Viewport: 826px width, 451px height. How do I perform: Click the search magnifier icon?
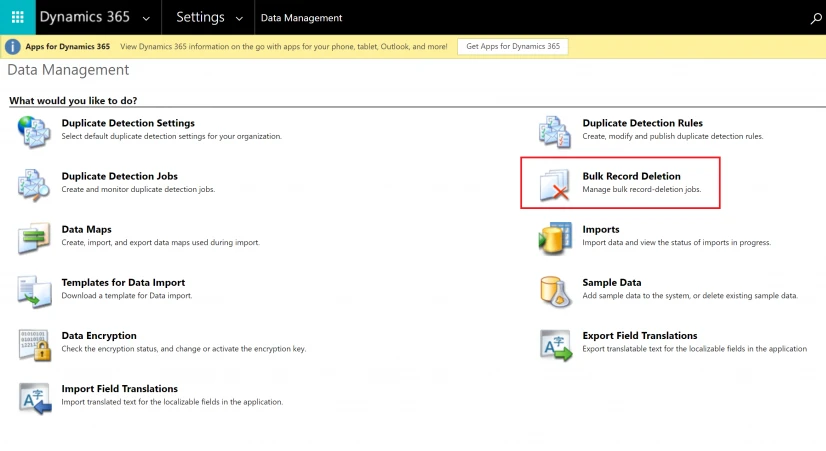(814, 18)
